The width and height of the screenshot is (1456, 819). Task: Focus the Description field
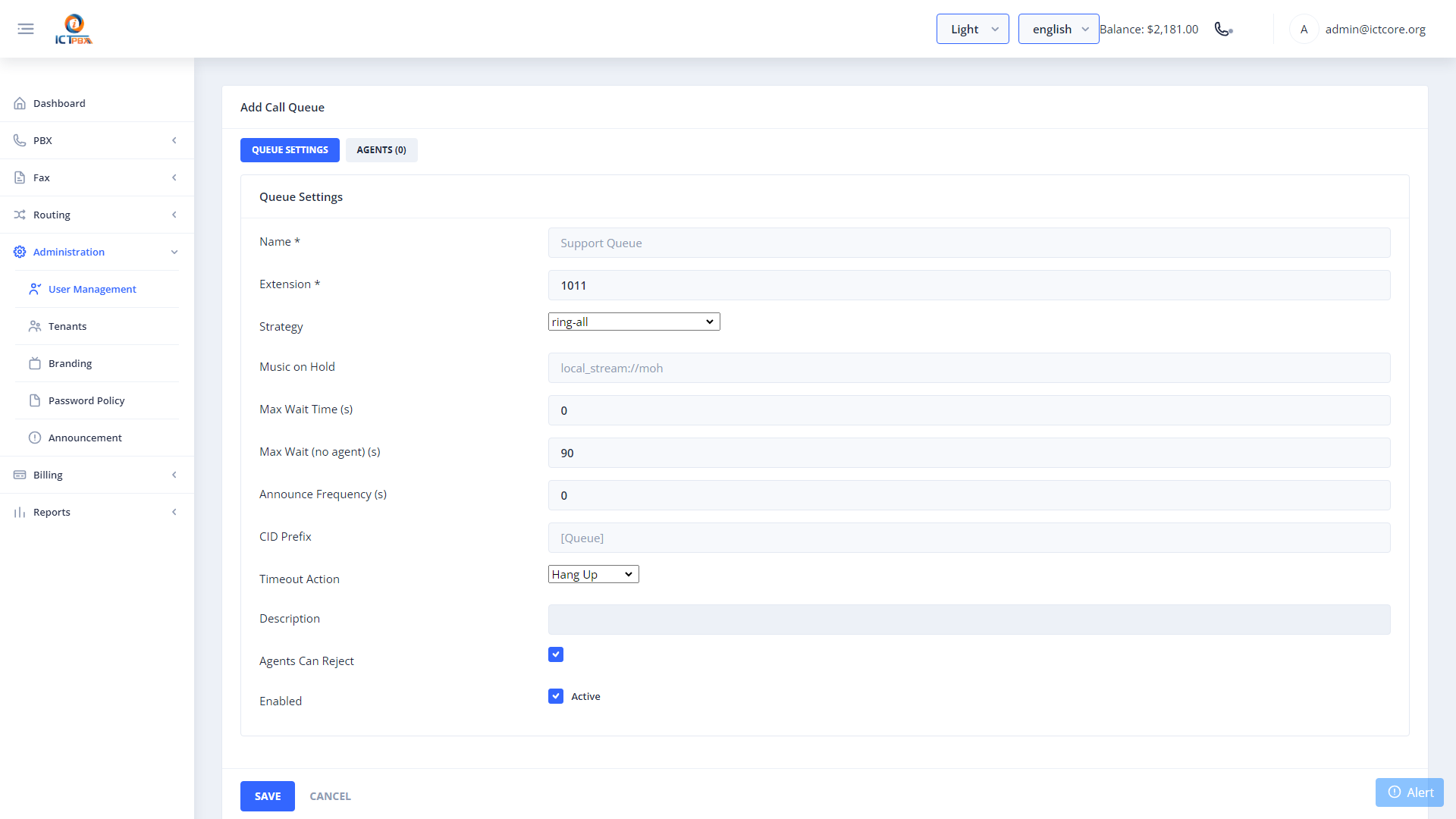tap(969, 620)
